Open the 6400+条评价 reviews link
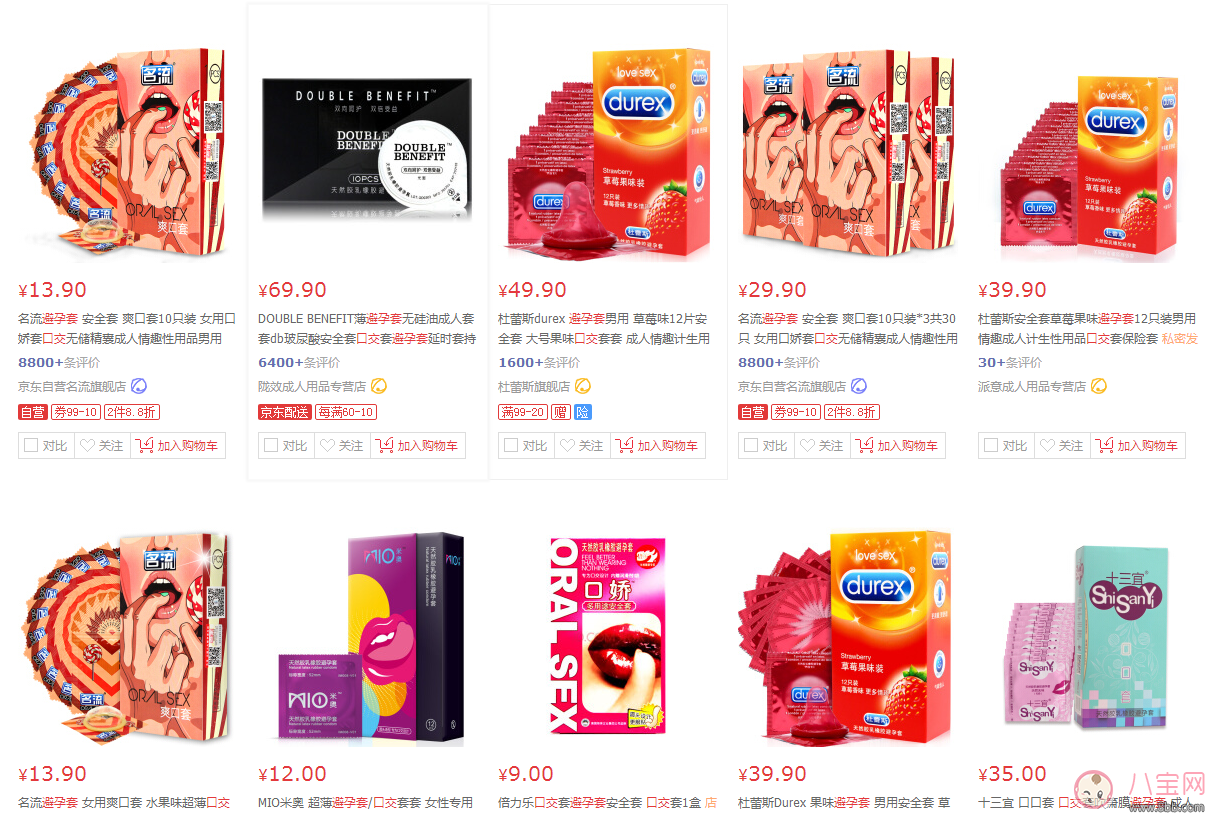1213x815 pixels. [x=299, y=363]
